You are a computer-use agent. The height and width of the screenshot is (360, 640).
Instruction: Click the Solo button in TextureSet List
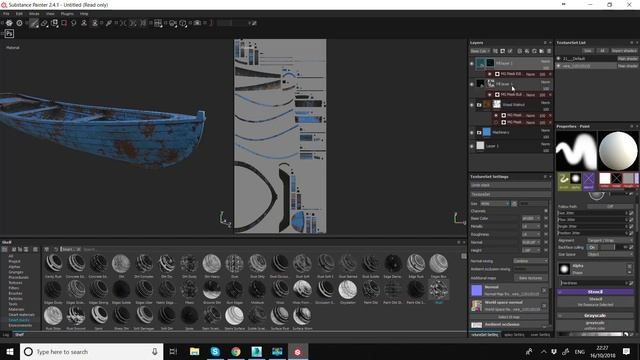[x=588, y=51]
